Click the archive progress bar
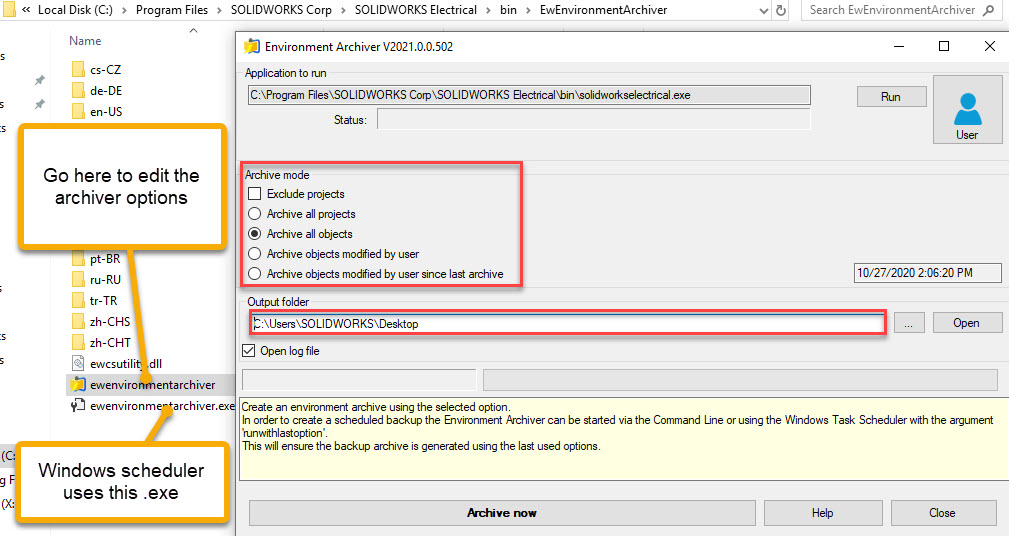The height and width of the screenshot is (536, 1009). coord(740,380)
